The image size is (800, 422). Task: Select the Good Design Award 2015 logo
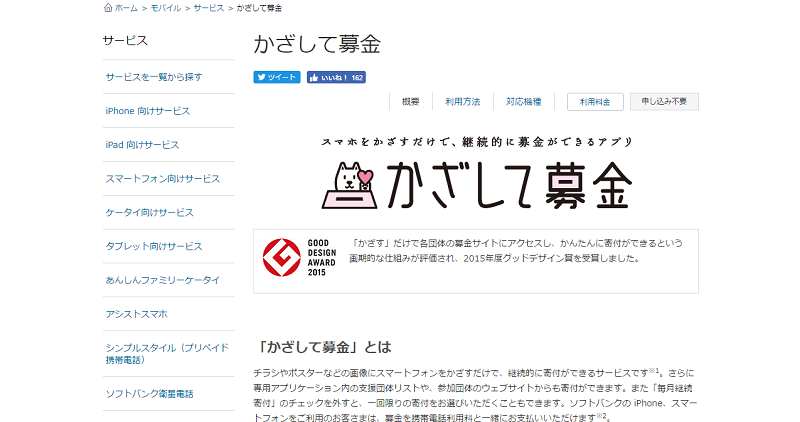(x=299, y=258)
